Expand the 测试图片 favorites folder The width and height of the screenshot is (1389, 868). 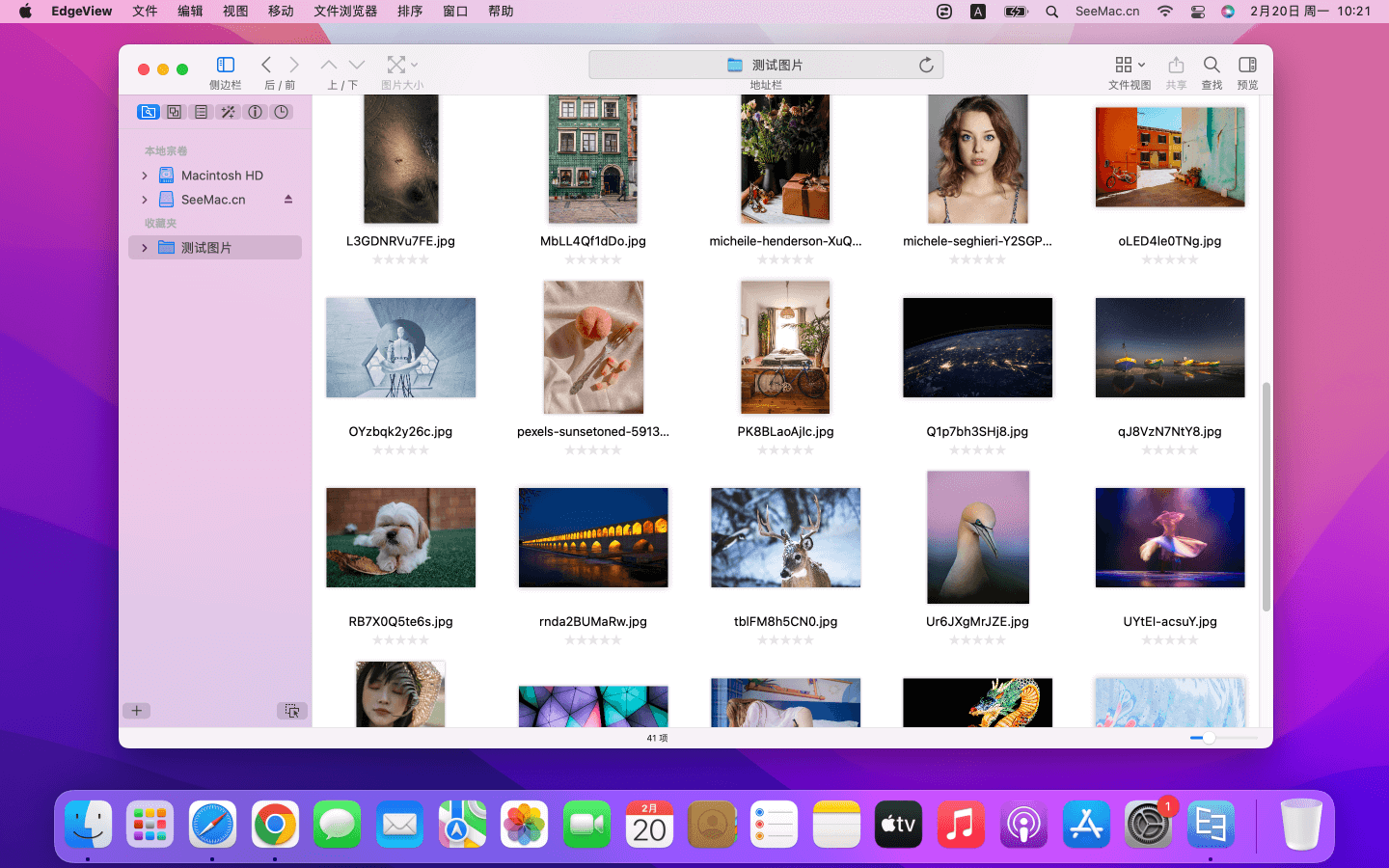[145, 248]
